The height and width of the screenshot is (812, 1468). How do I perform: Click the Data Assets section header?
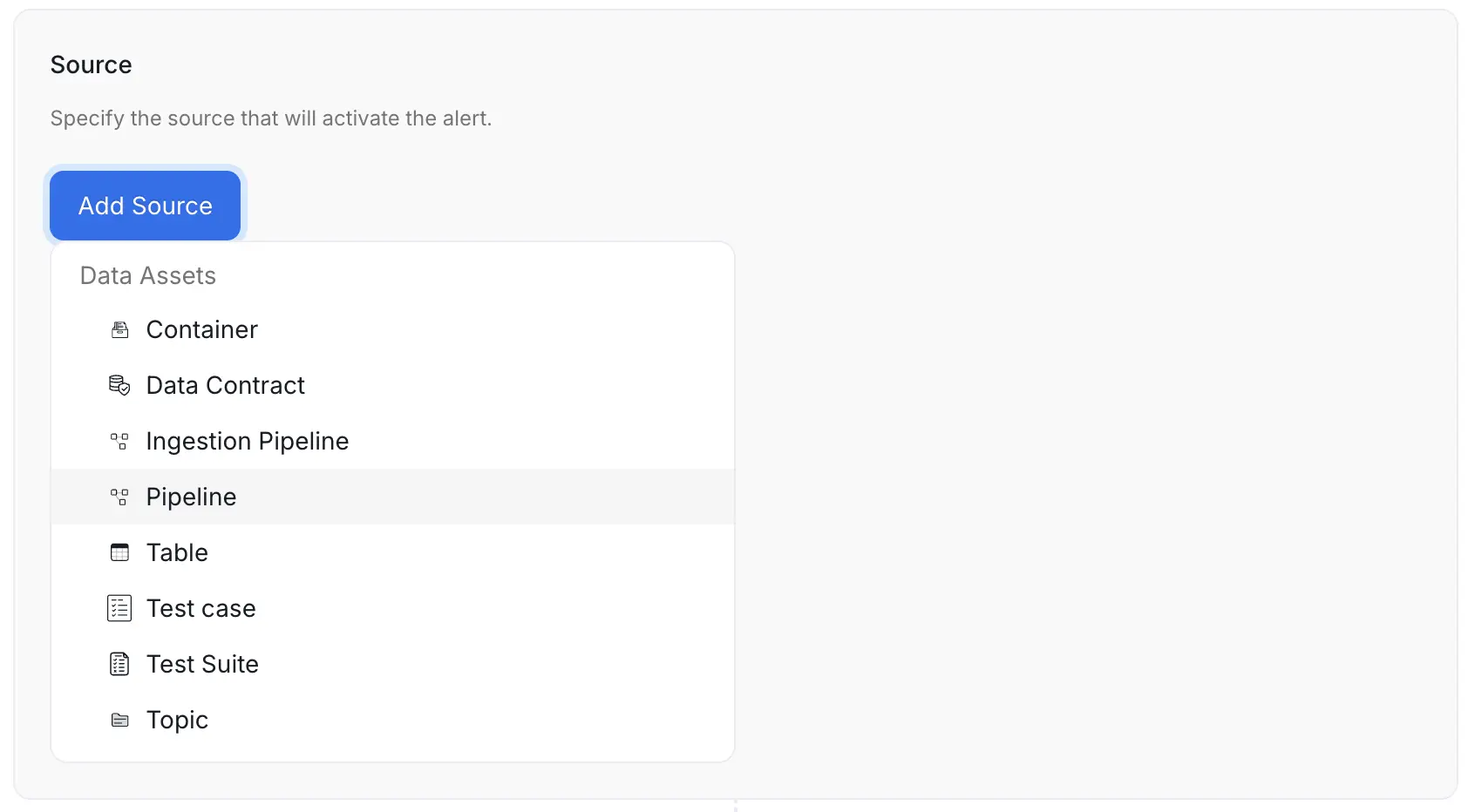[147, 275]
